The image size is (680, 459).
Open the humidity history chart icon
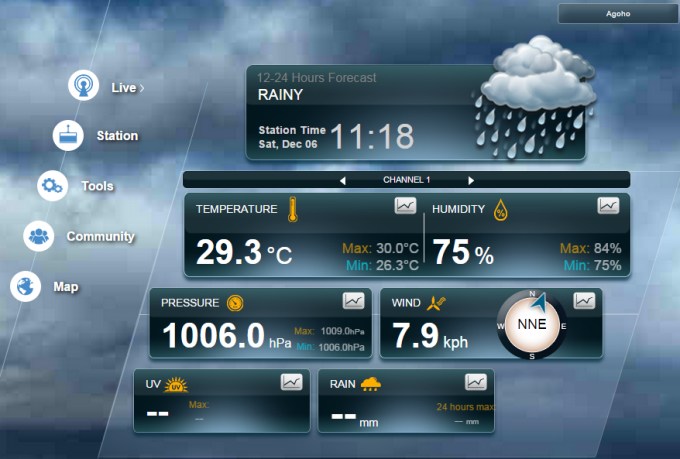pos(608,206)
